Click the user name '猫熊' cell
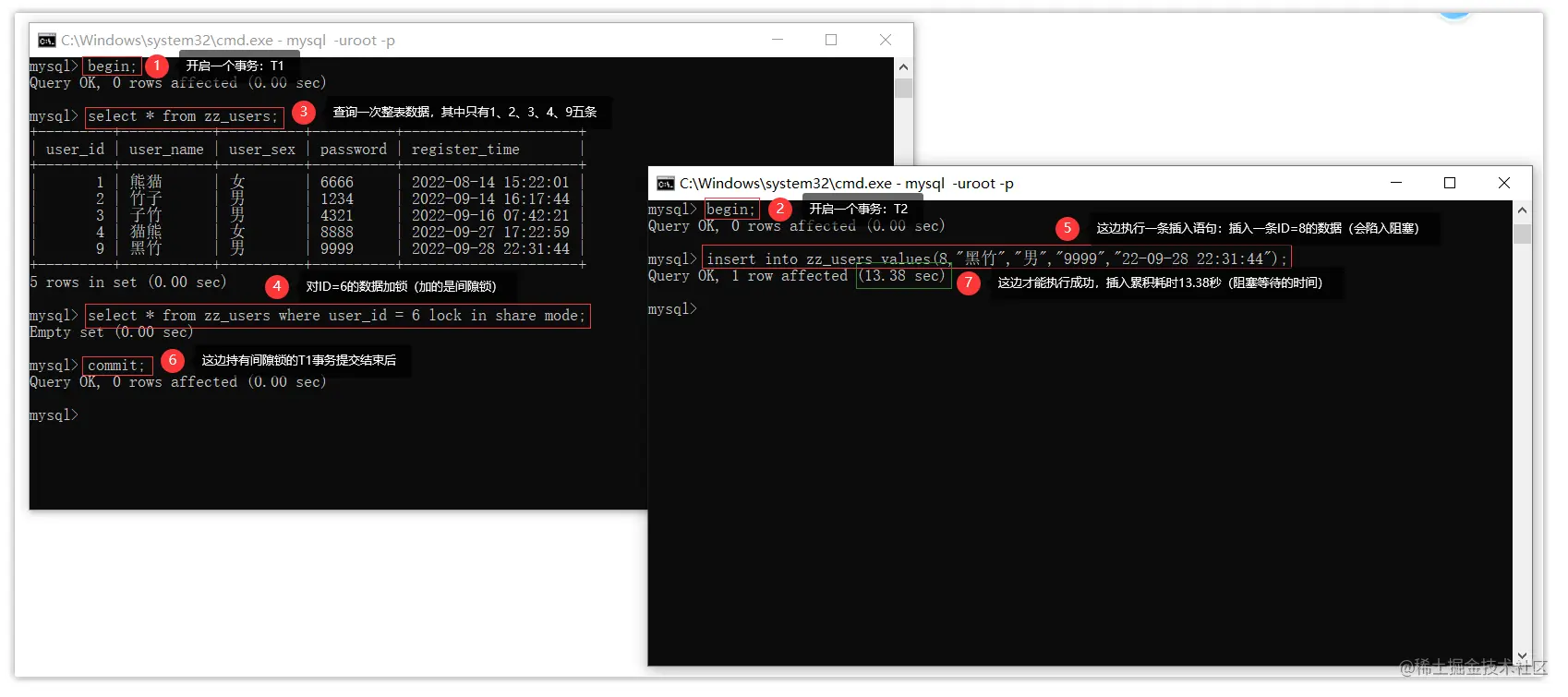1568x697 pixels. tap(146, 232)
